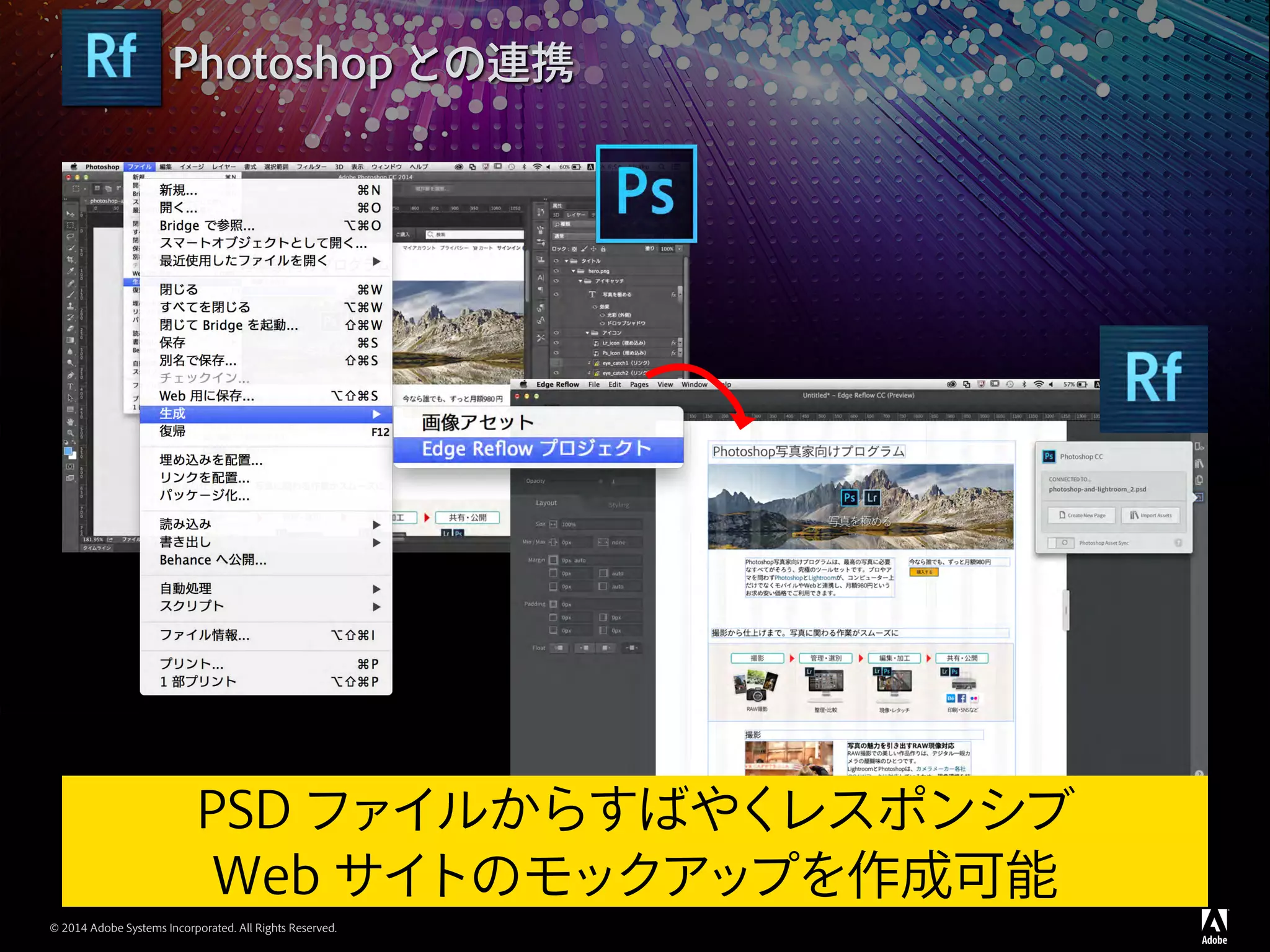The image size is (1270, 952).
Task: Select the Horizontal Type tool
Action: pos(70,386)
